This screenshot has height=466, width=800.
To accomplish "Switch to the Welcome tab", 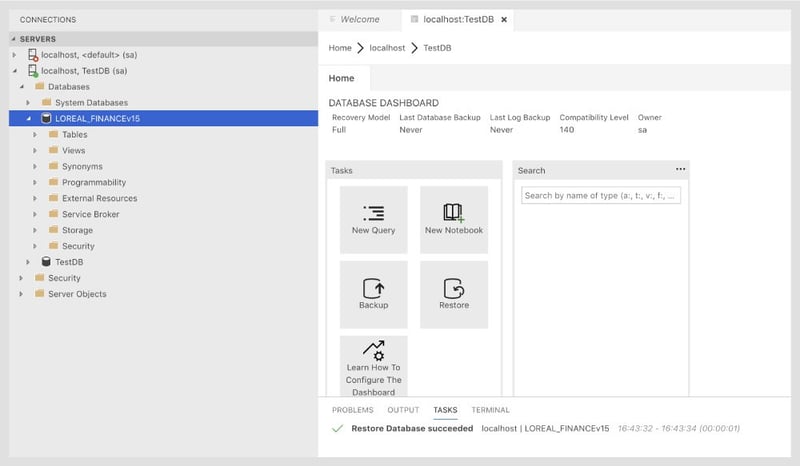I will point(360,19).
